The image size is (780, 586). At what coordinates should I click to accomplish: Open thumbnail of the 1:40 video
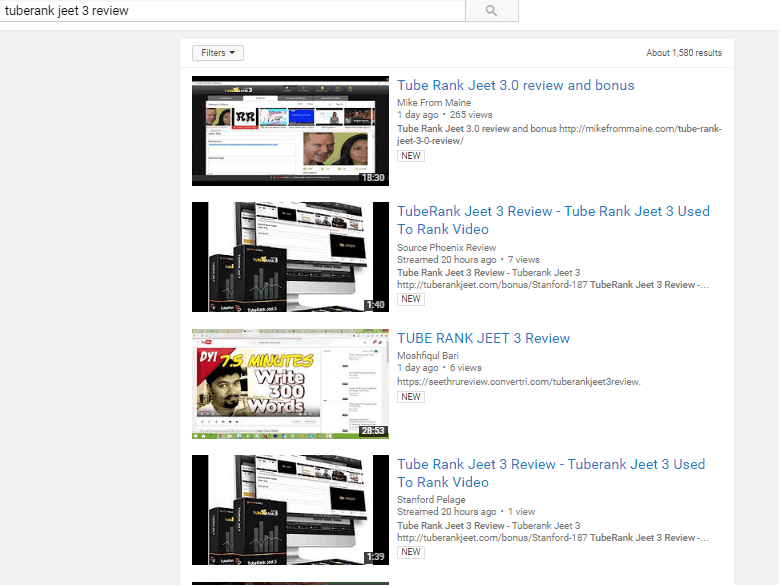point(291,257)
